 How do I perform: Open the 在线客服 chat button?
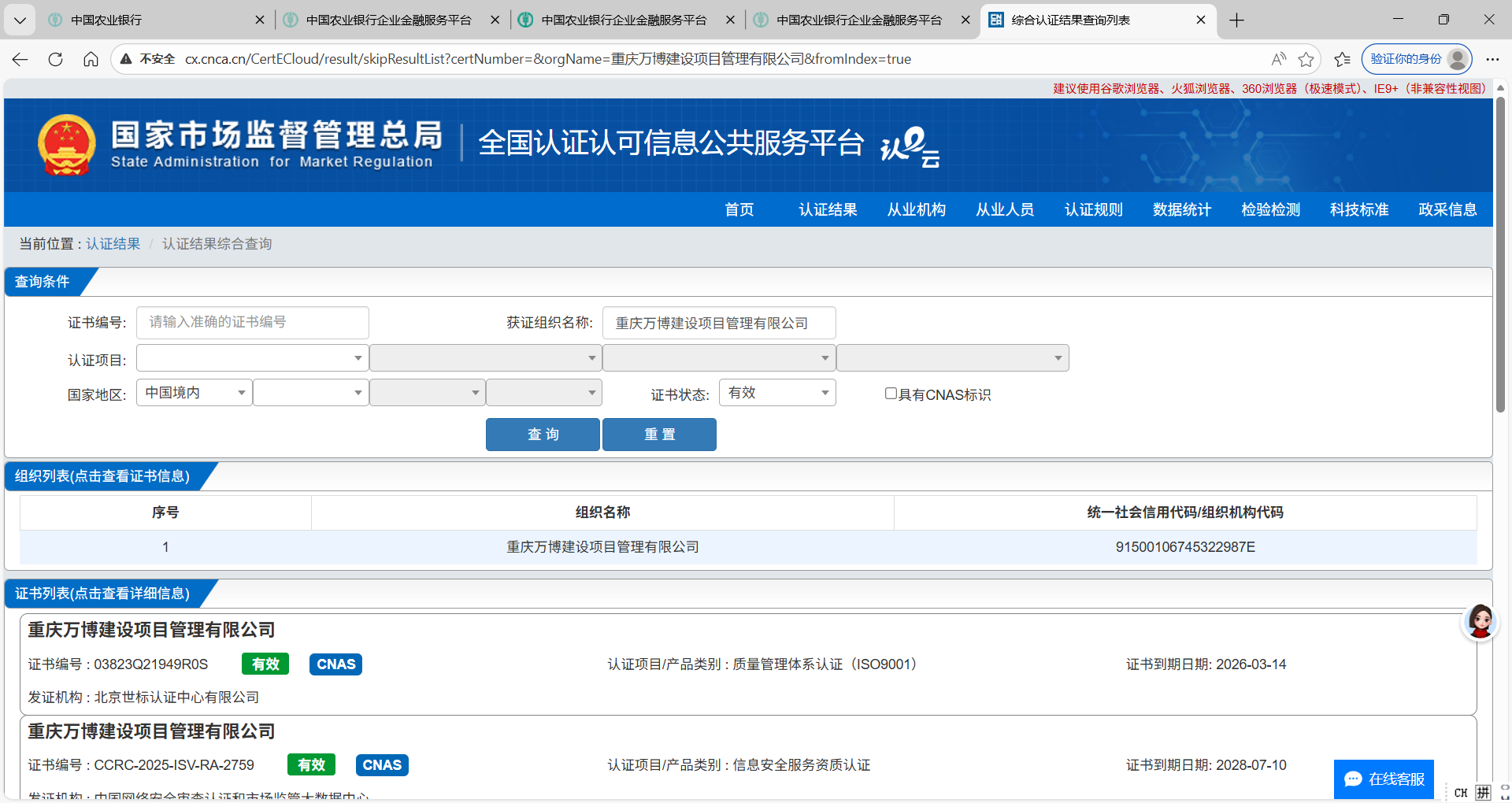pos(1384,779)
